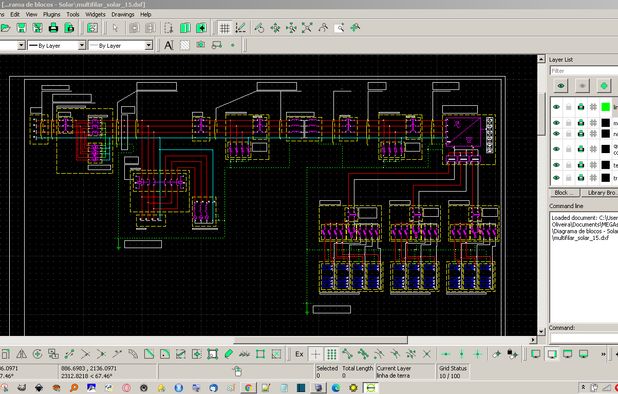Show all layers with eye button
Screen dimensions: 618x394
click(x=561, y=85)
